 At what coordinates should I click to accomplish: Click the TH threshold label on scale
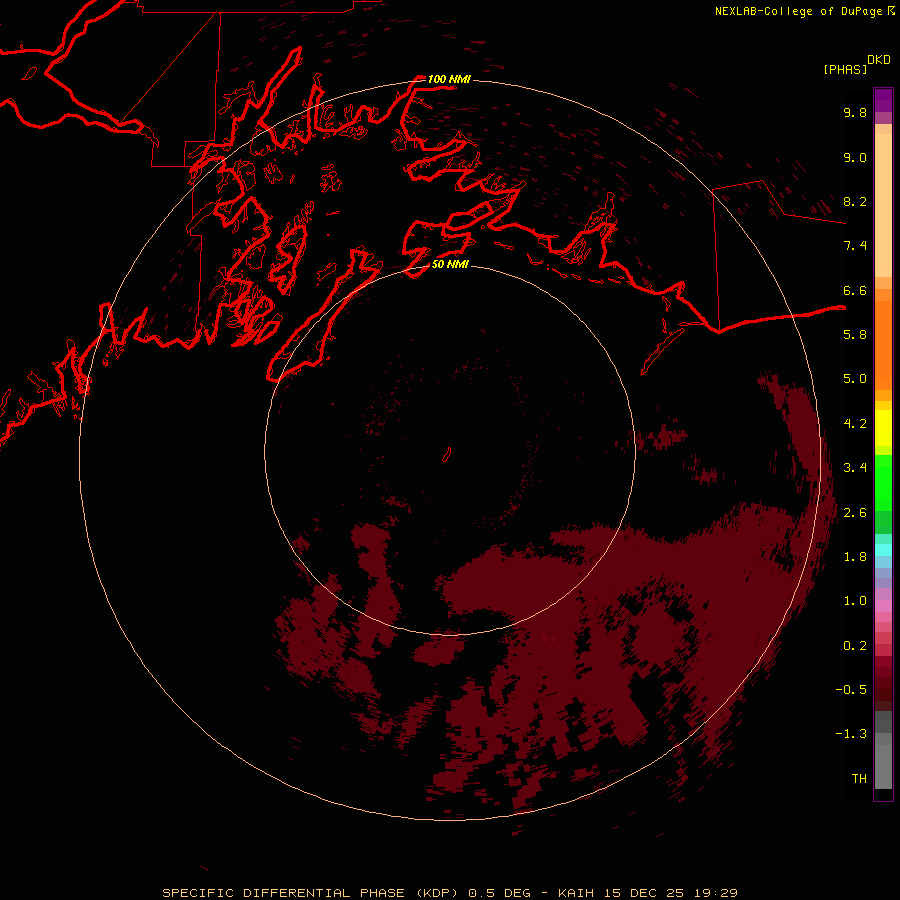coord(859,779)
